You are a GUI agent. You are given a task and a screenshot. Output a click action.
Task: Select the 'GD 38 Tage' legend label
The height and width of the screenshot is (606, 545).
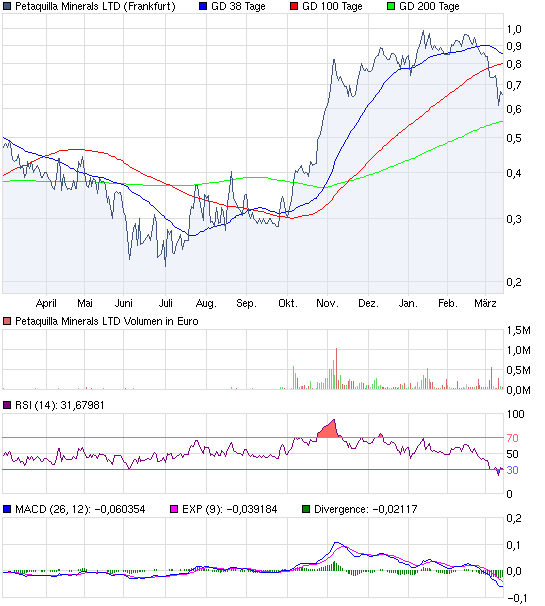238,7
